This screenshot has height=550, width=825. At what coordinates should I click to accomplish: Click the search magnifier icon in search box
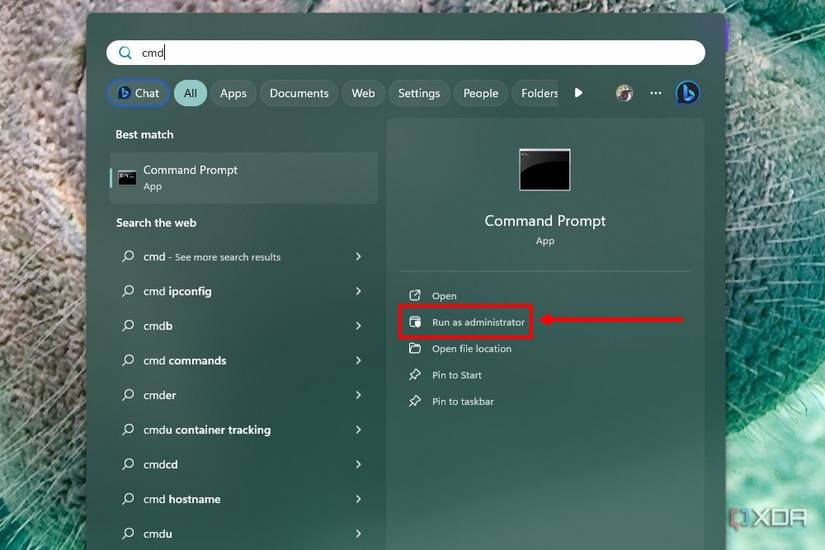[125, 53]
